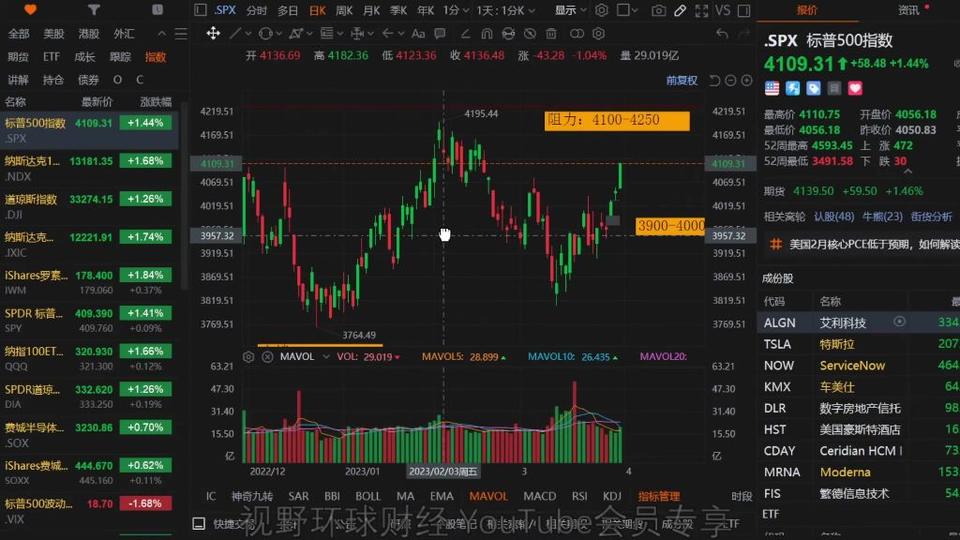Image resolution: width=960 pixels, height=540 pixels.
Task: Toggle the heart favorite for SPX
Action: pos(855,88)
